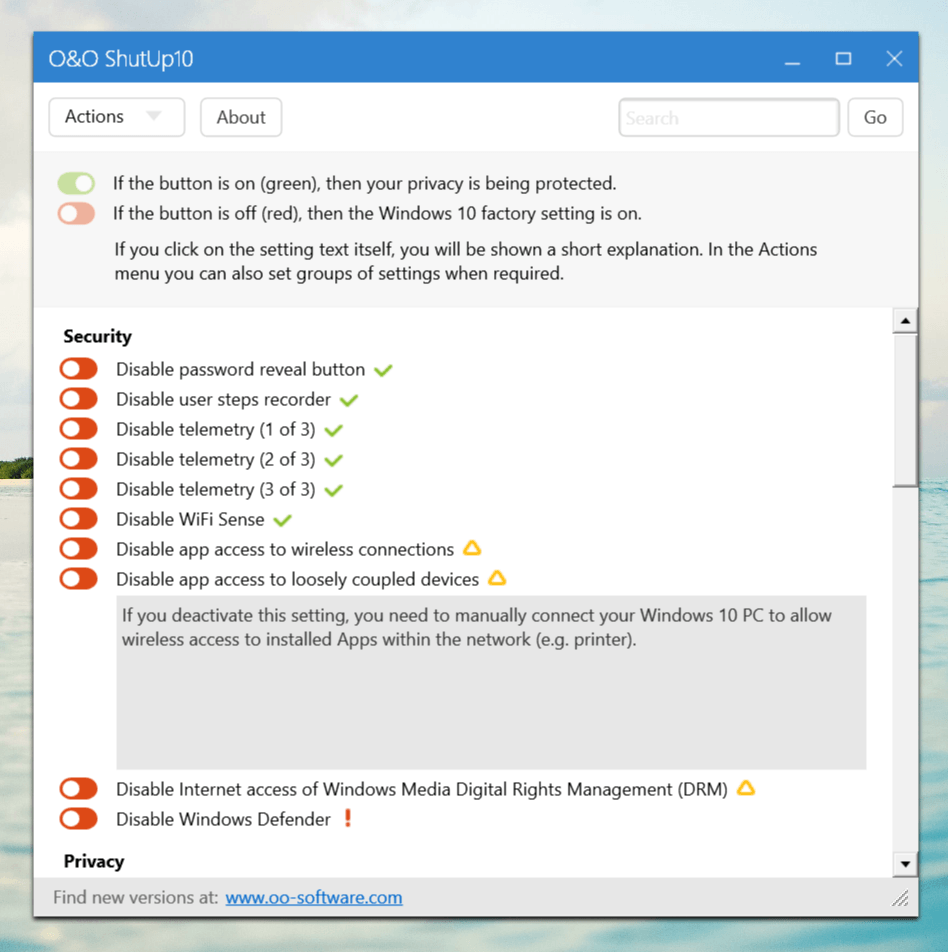Viewport: 948px width, 952px height.
Task: Click green checkmark beside password reveal button
Action: [x=383, y=370]
